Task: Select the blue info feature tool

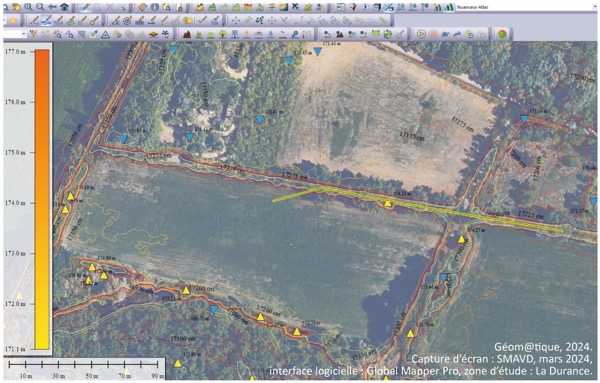Action: tap(155, 7)
